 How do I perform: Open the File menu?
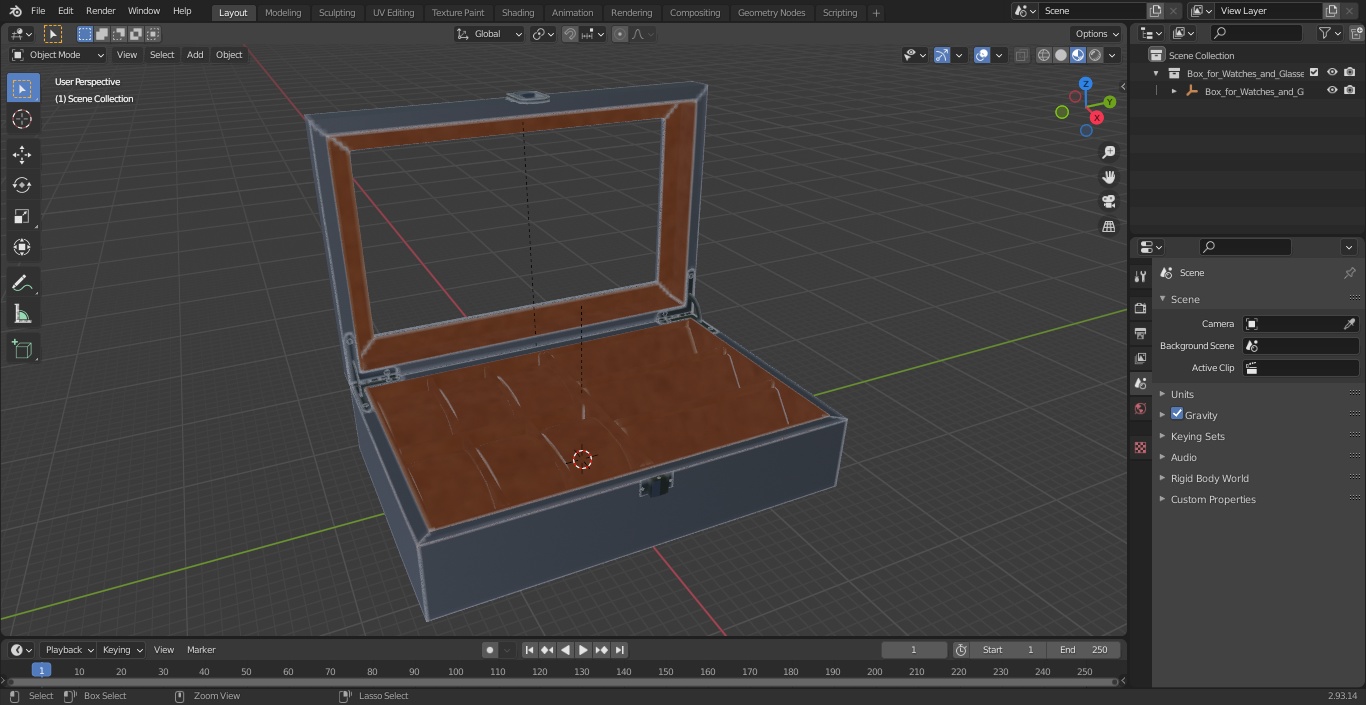click(38, 11)
